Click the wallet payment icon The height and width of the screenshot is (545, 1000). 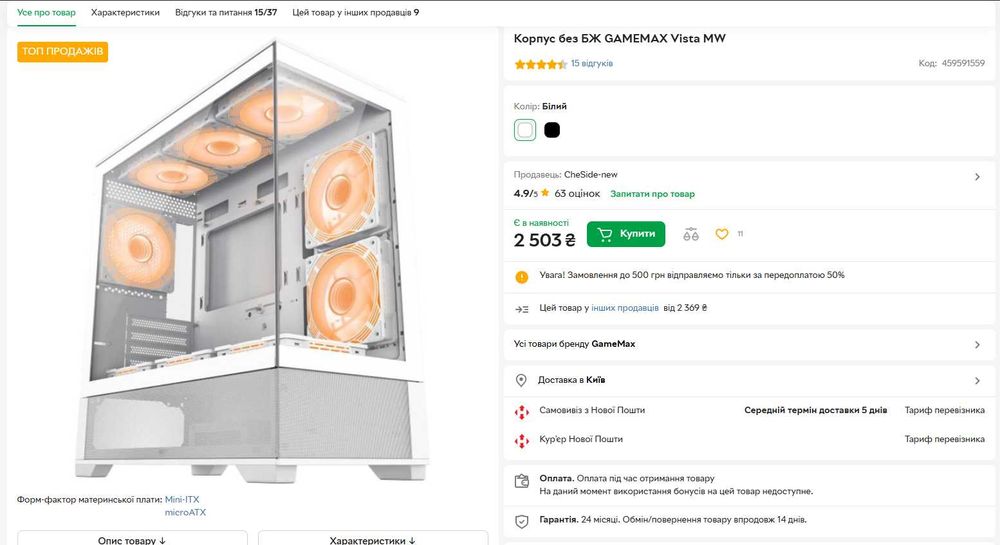[x=521, y=481]
